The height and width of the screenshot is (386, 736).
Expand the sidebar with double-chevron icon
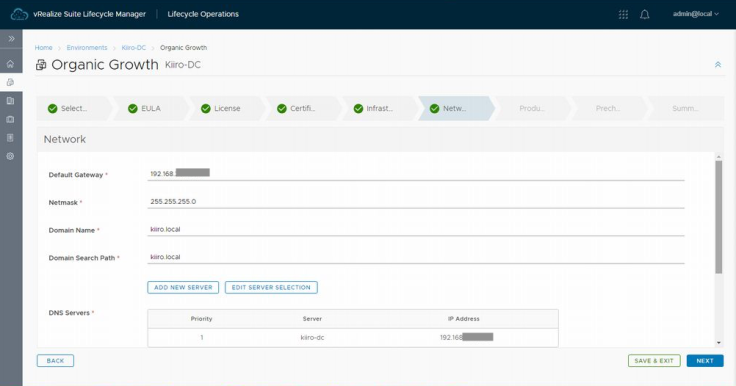(x=11, y=39)
